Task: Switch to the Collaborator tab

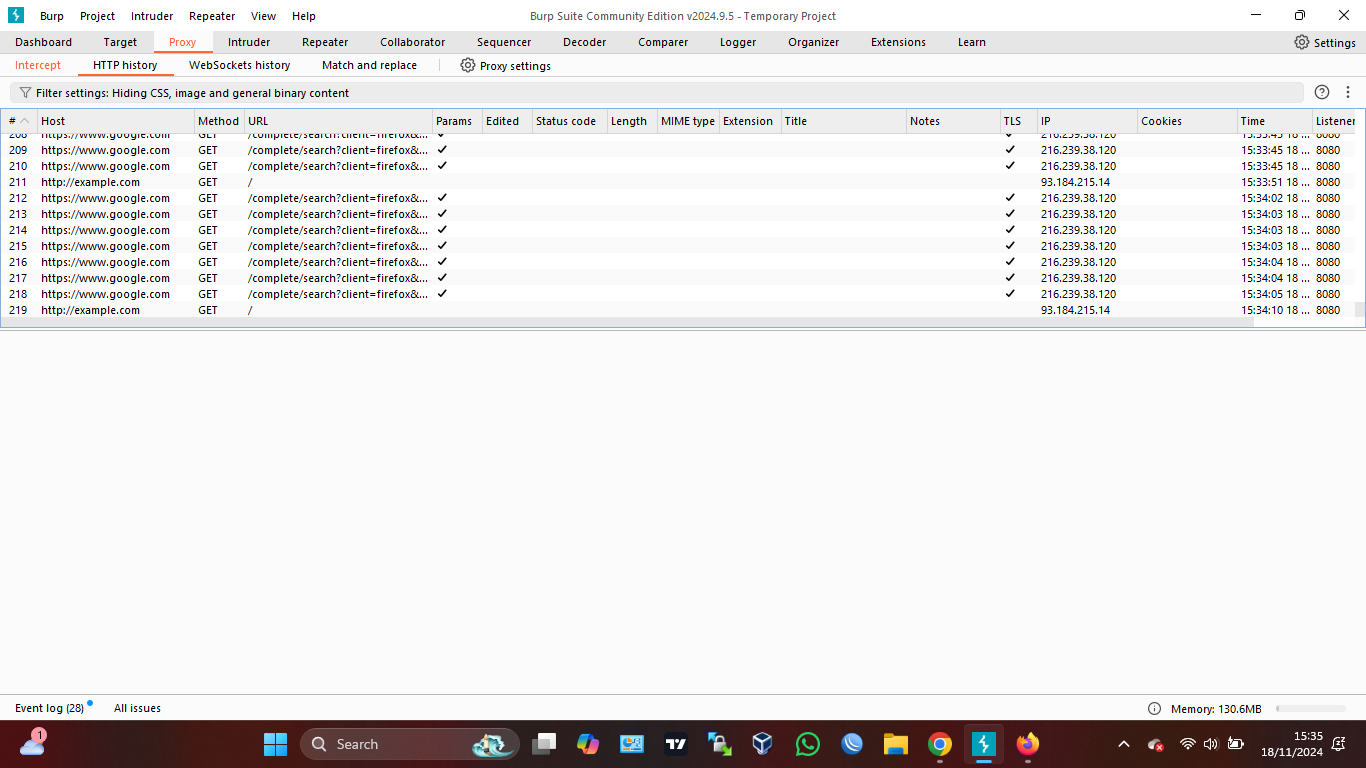Action: click(x=413, y=42)
